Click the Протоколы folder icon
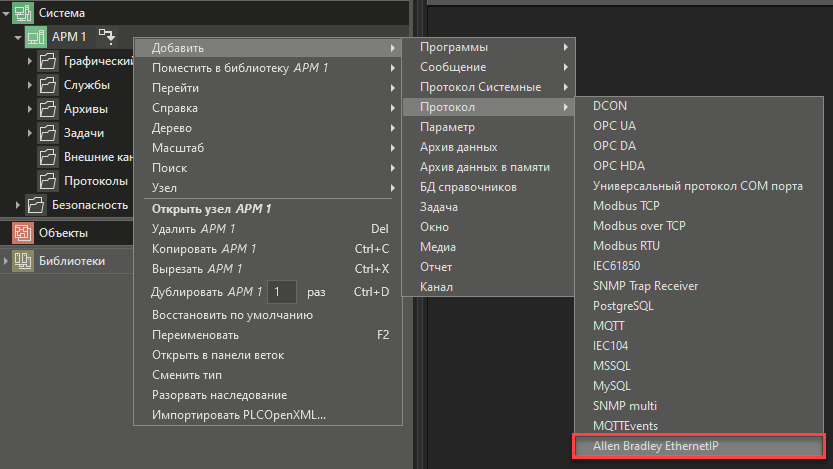The image size is (833, 469). tap(47, 181)
